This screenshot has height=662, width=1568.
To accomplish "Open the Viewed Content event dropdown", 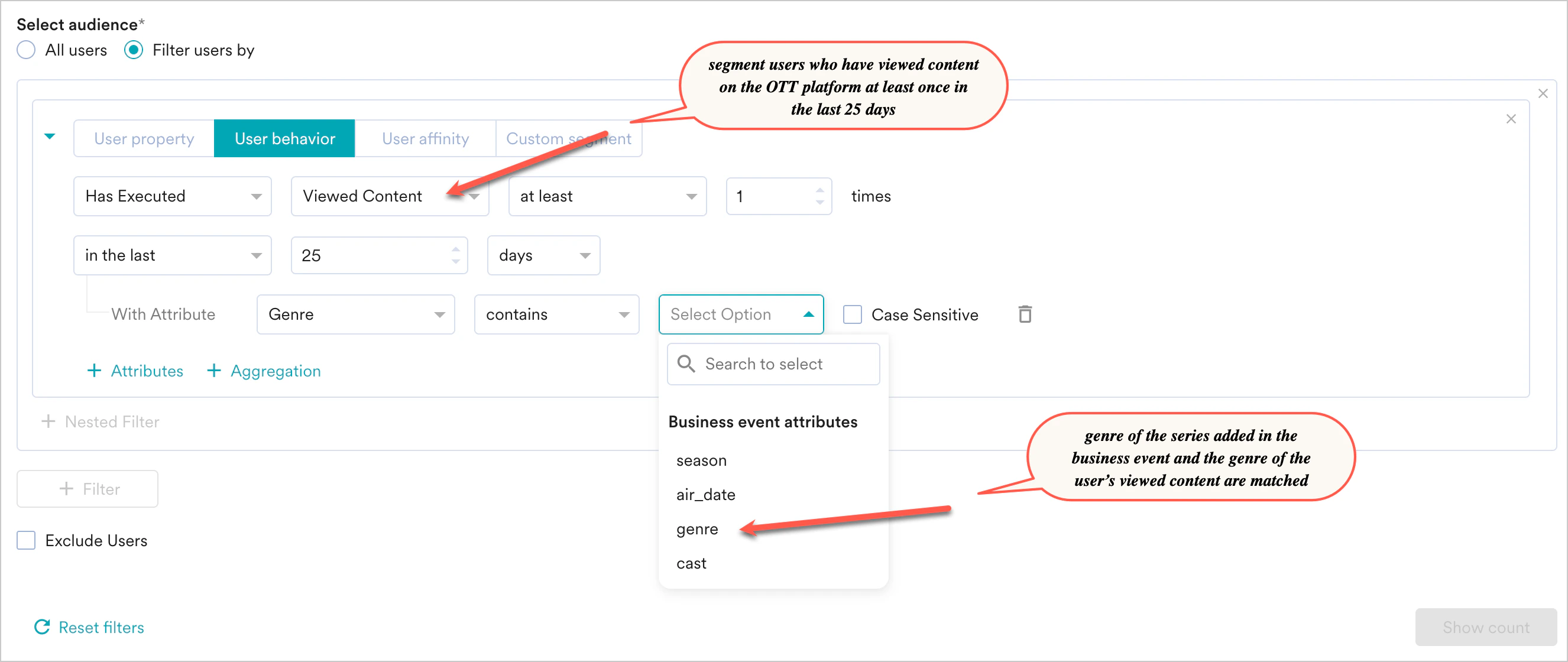I will [x=390, y=196].
